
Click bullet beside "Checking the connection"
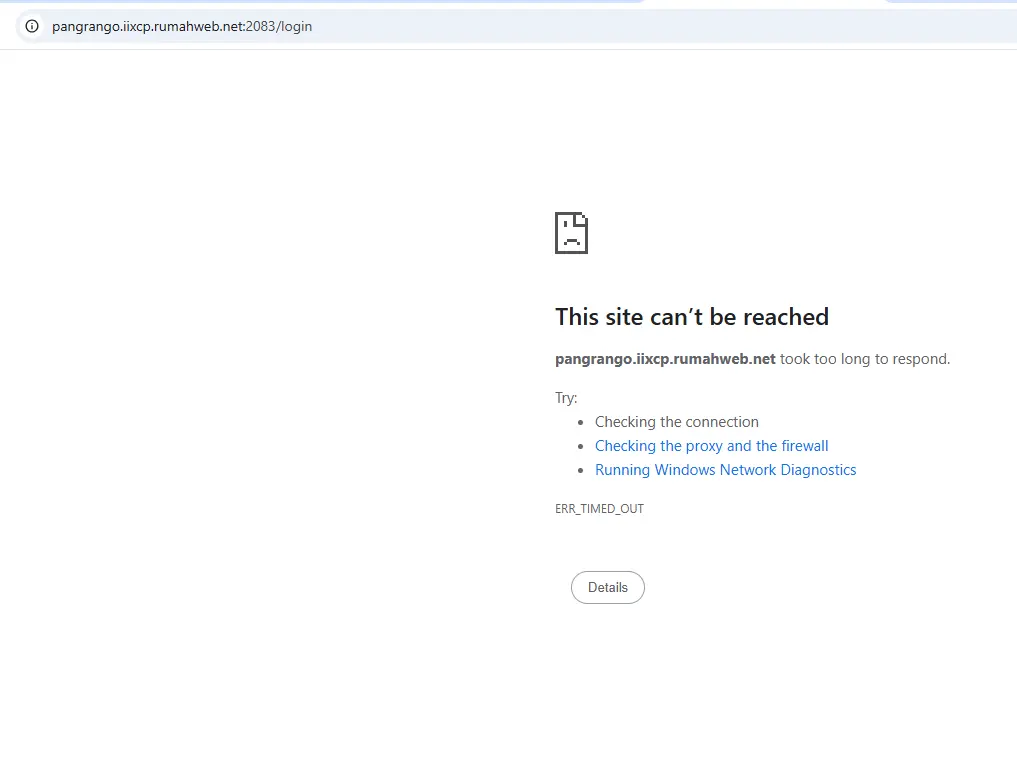coord(580,422)
